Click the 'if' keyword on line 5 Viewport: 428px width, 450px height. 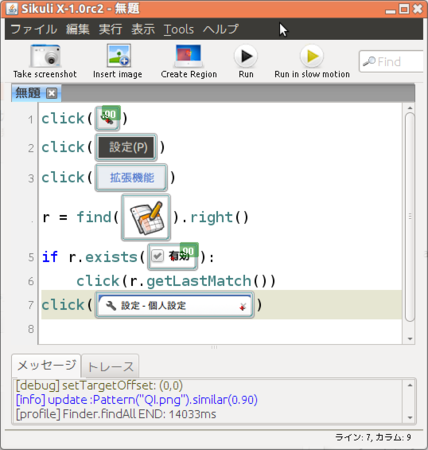tap(50, 257)
